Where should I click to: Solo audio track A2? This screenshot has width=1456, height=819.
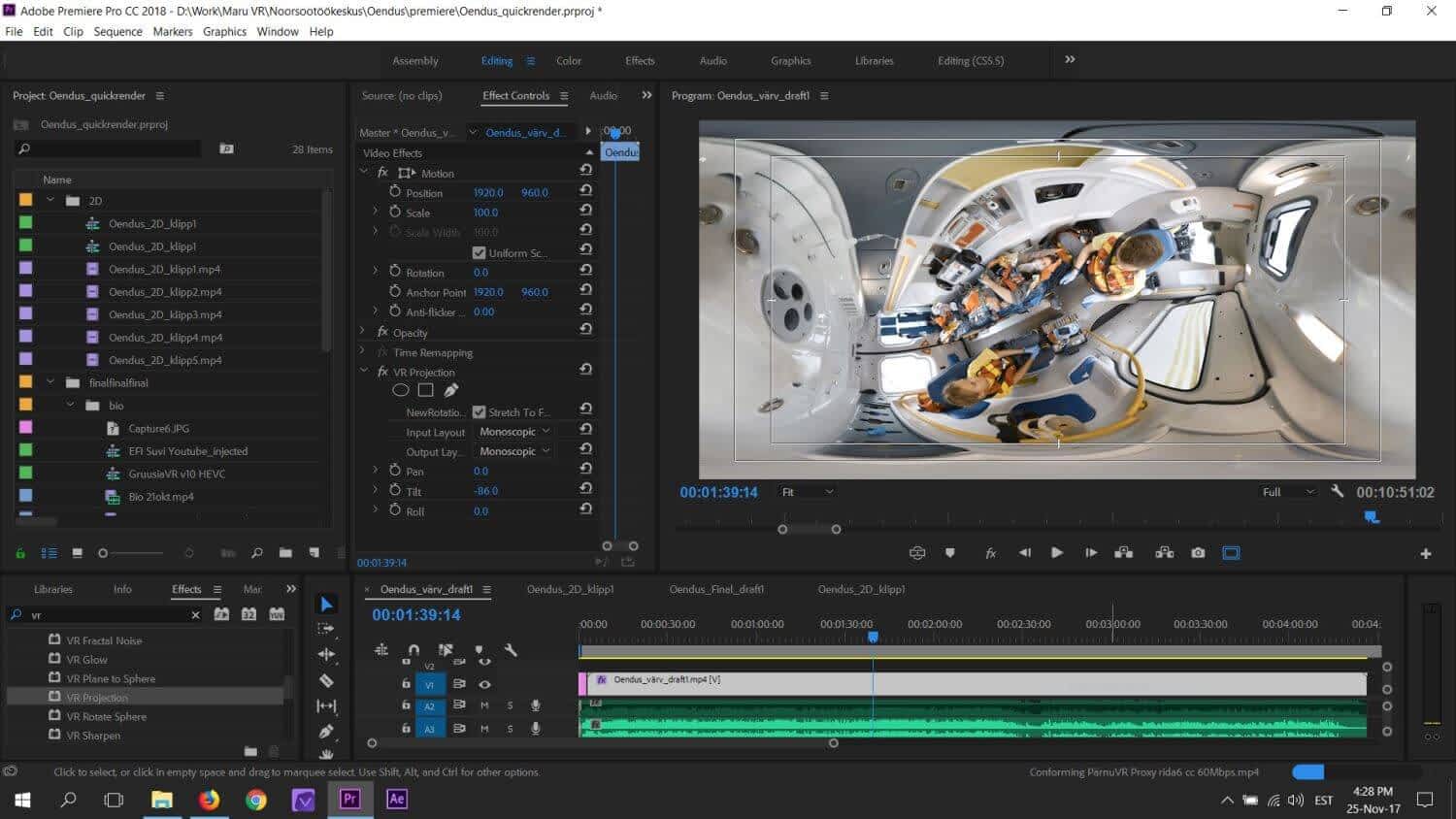point(510,705)
